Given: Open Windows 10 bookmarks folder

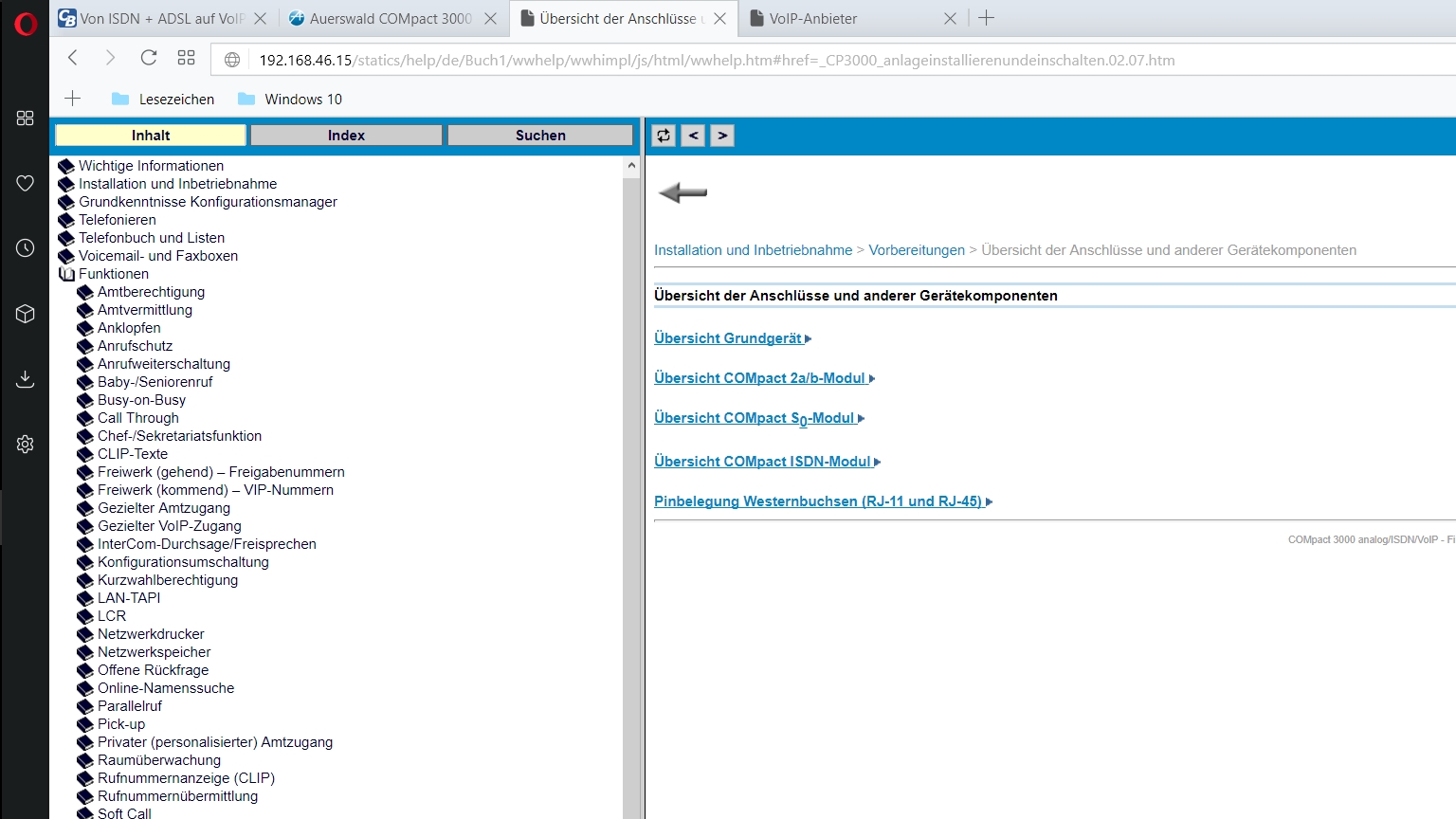Looking at the screenshot, I should [289, 99].
